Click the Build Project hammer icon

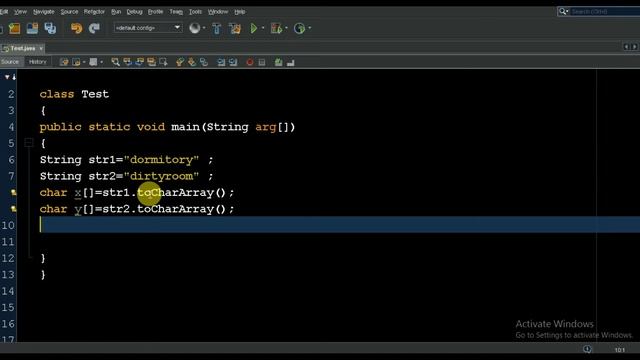217,28
